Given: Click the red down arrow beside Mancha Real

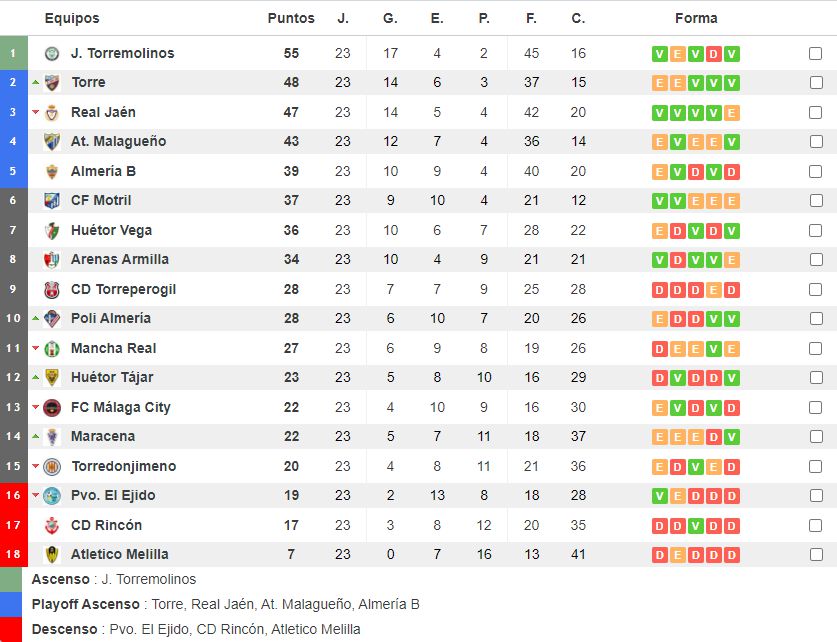Looking at the screenshot, I should click(x=36, y=348).
